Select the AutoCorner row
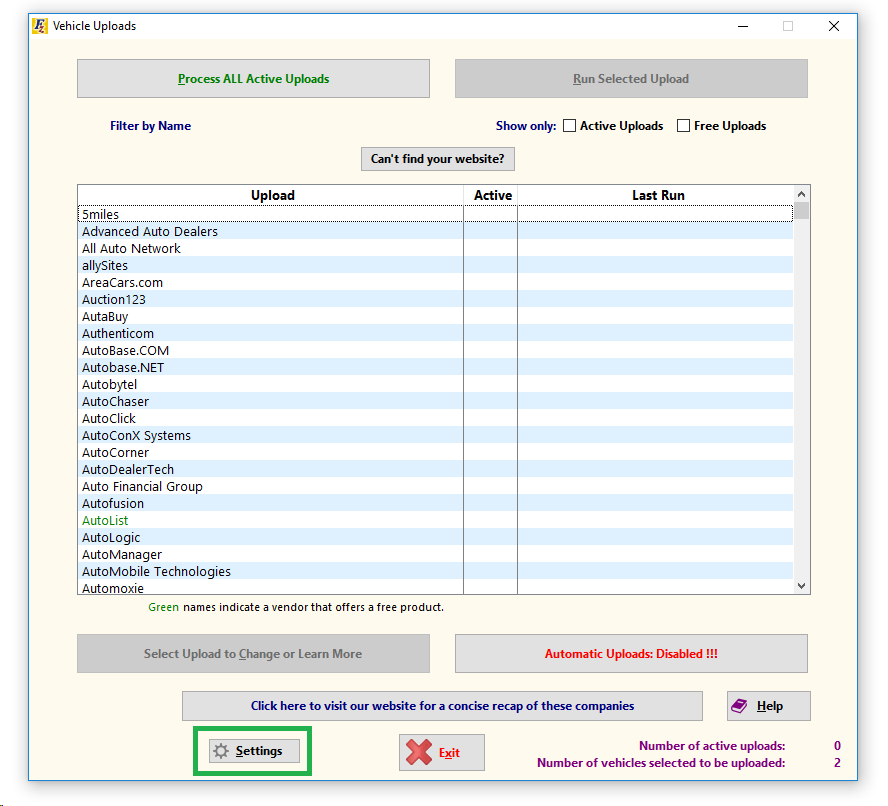 point(436,452)
